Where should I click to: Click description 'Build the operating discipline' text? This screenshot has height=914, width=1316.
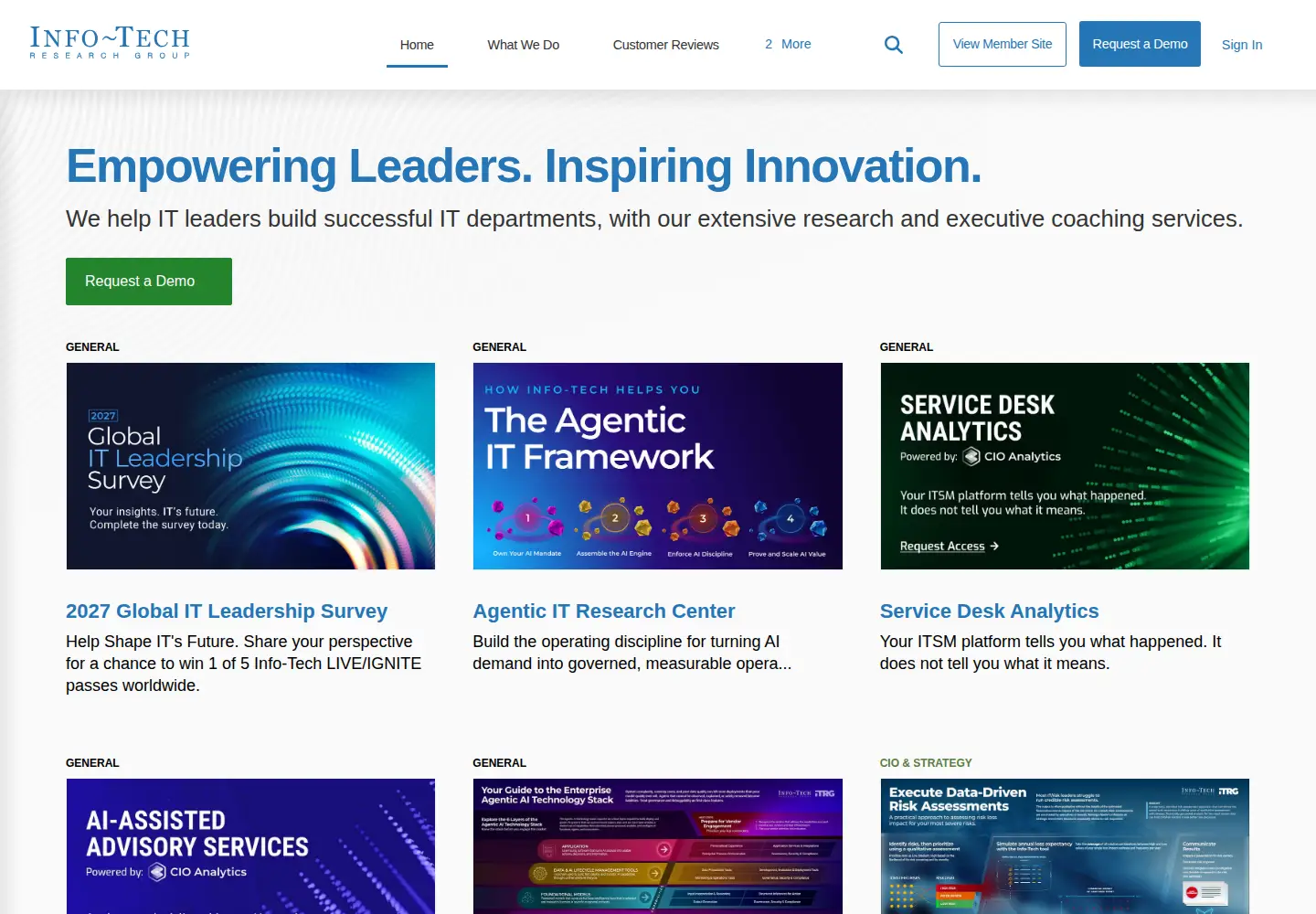tap(632, 653)
